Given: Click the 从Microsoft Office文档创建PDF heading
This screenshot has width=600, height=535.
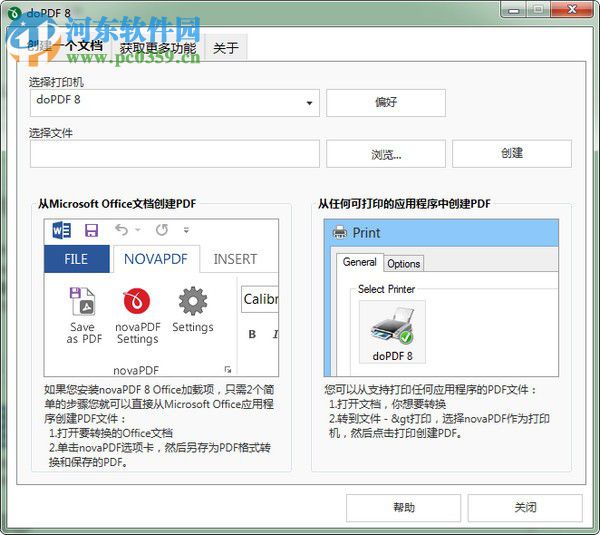Looking at the screenshot, I should click(x=117, y=204).
